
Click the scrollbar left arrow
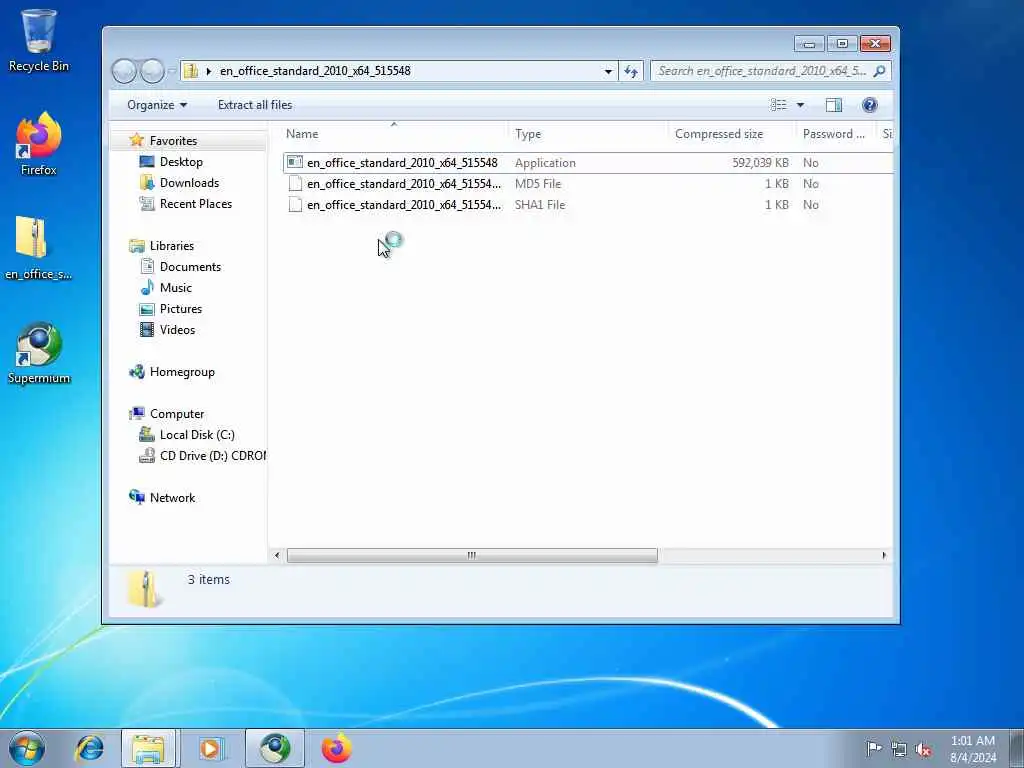(277, 556)
